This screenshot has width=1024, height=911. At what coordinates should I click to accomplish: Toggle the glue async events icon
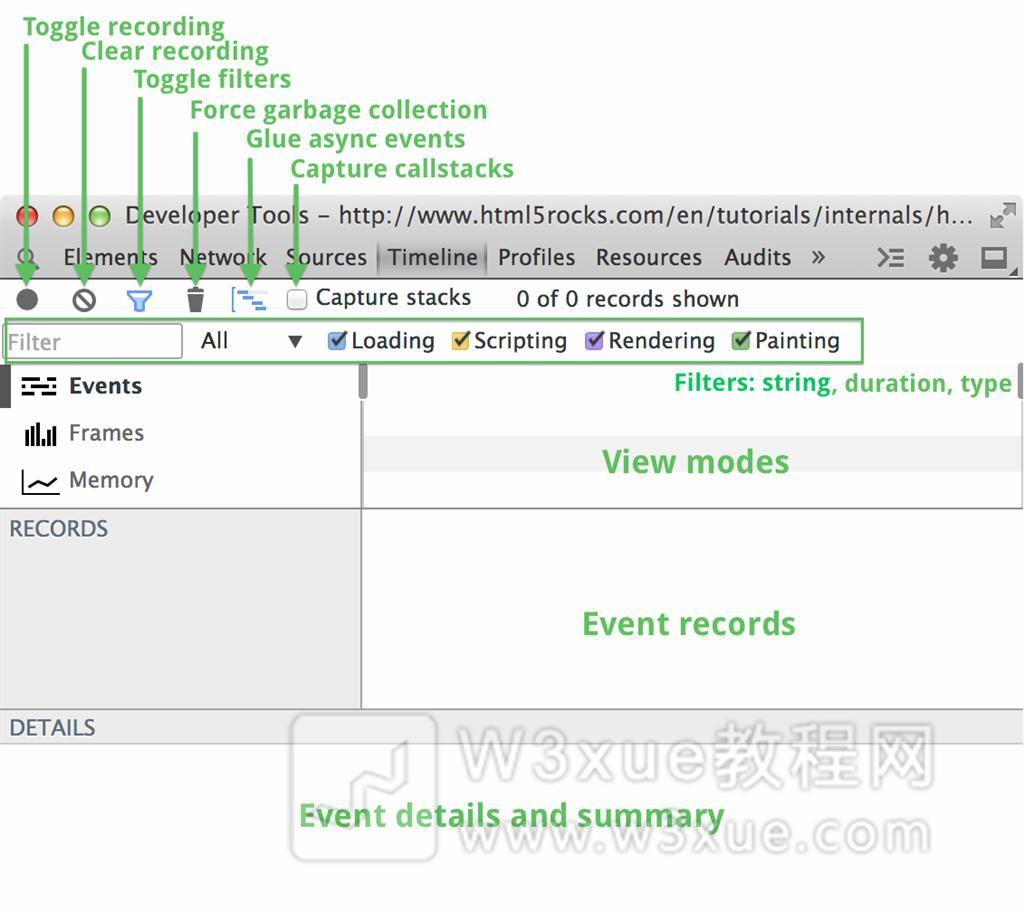coord(249,300)
